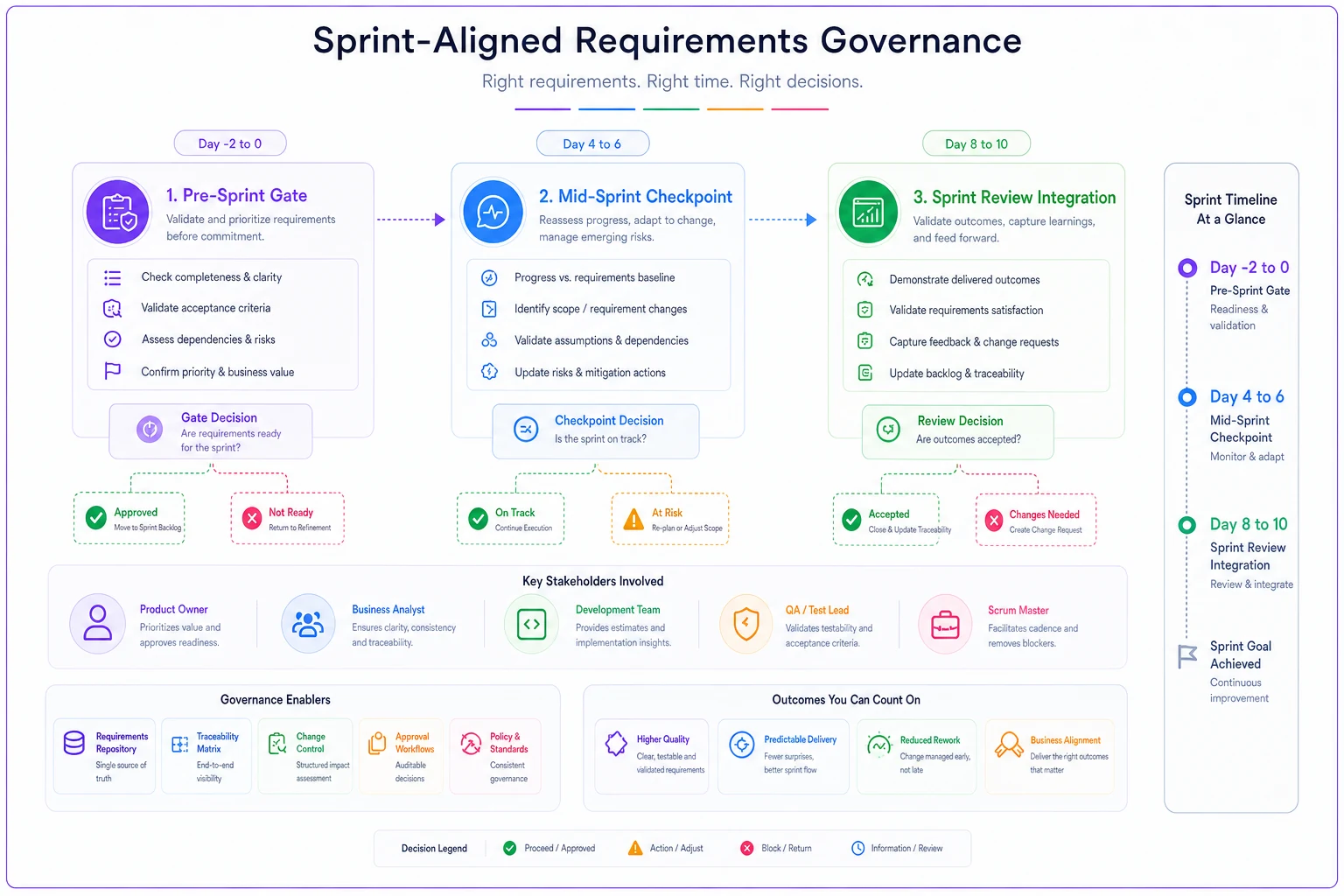The image size is (1344, 896).
Task: Select the Business Analyst group icon
Action: click(308, 624)
